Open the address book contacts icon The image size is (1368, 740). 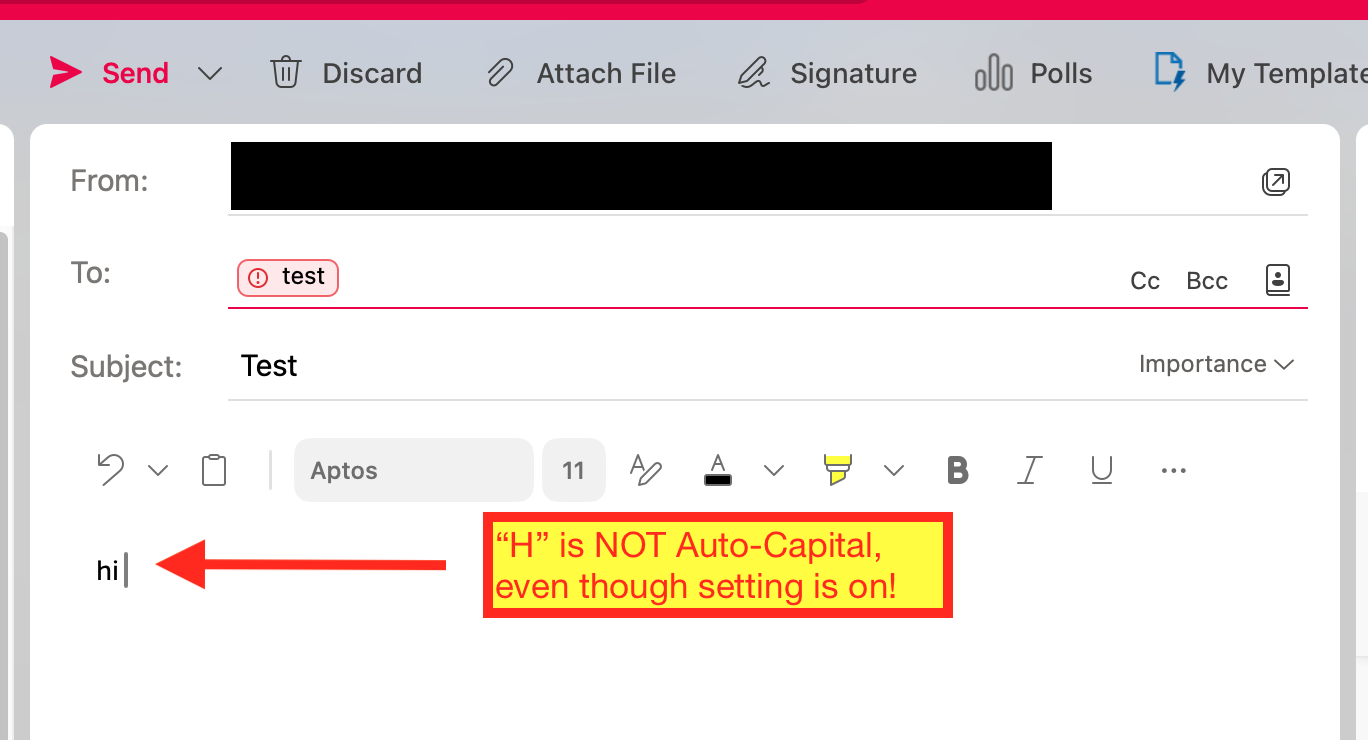point(1278,280)
